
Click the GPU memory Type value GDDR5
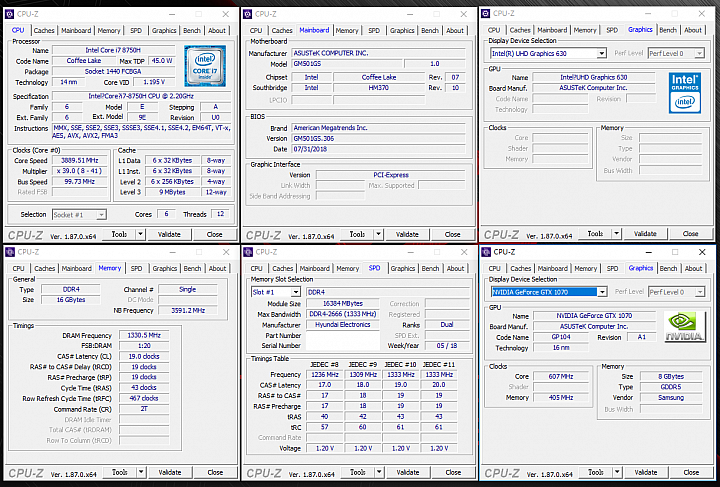[x=671, y=387]
